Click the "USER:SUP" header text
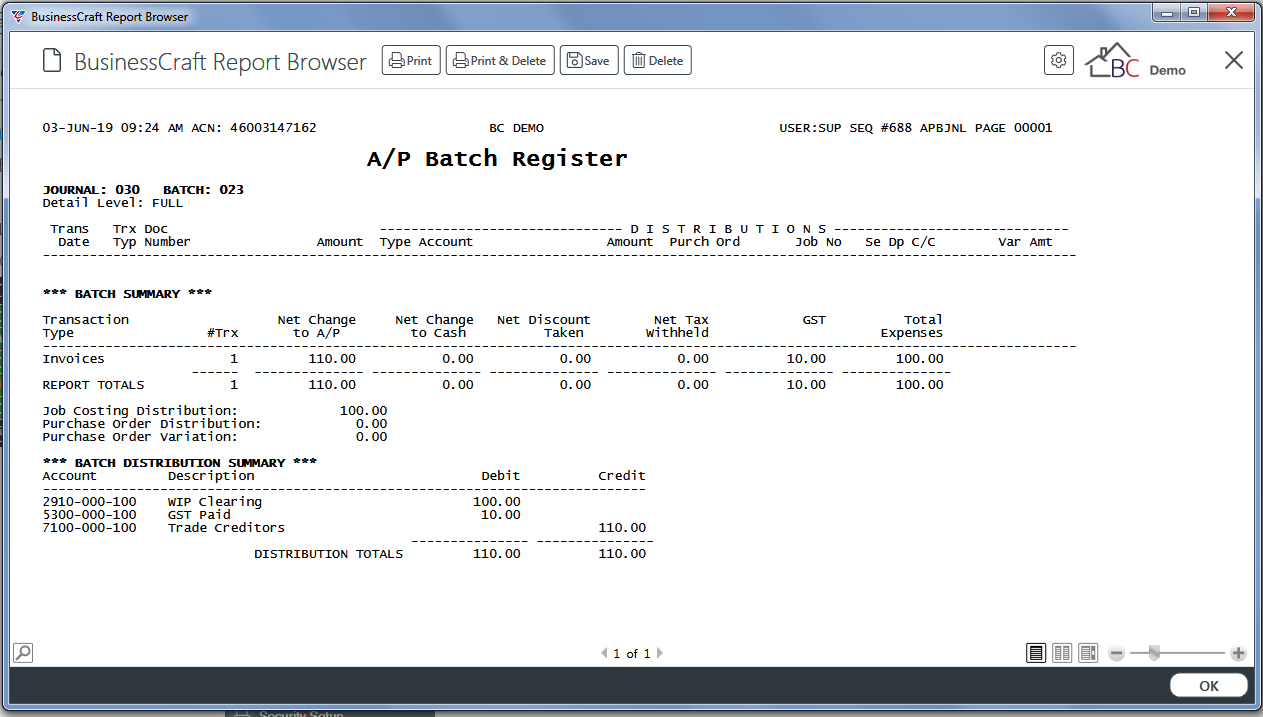Viewport: 1263px width, 717px height. pos(811,128)
